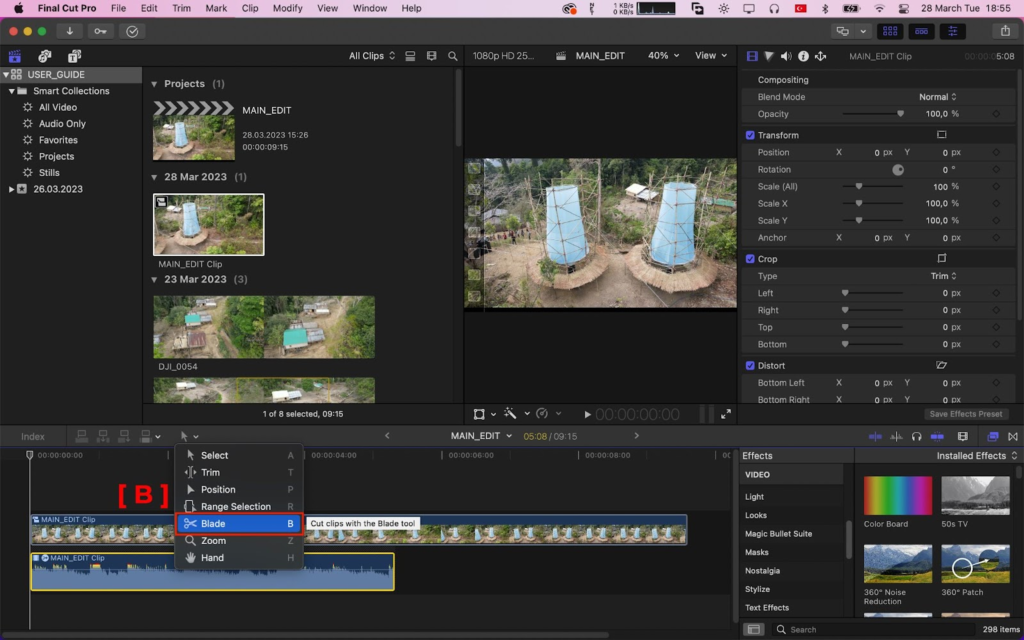Image resolution: width=1024 pixels, height=640 pixels.
Task: Open the All Clips filter dropdown
Action: click(372, 56)
